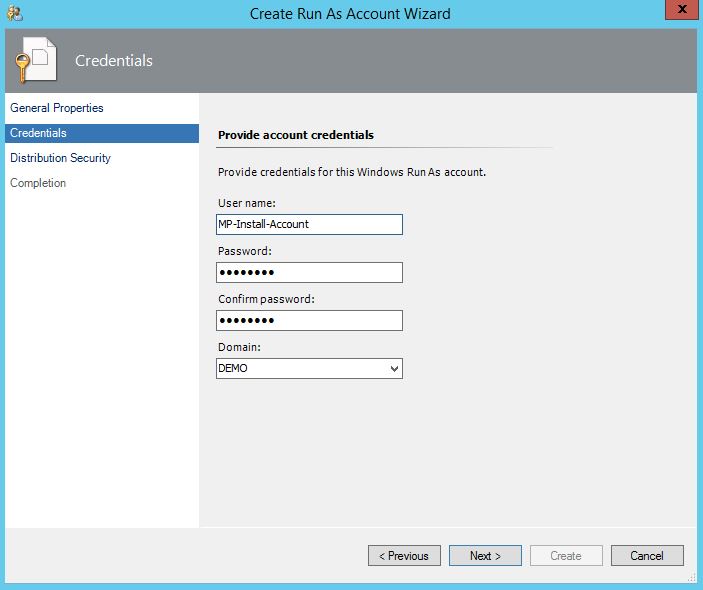
Task: Go back with the Previous button
Action: (404, 555)
